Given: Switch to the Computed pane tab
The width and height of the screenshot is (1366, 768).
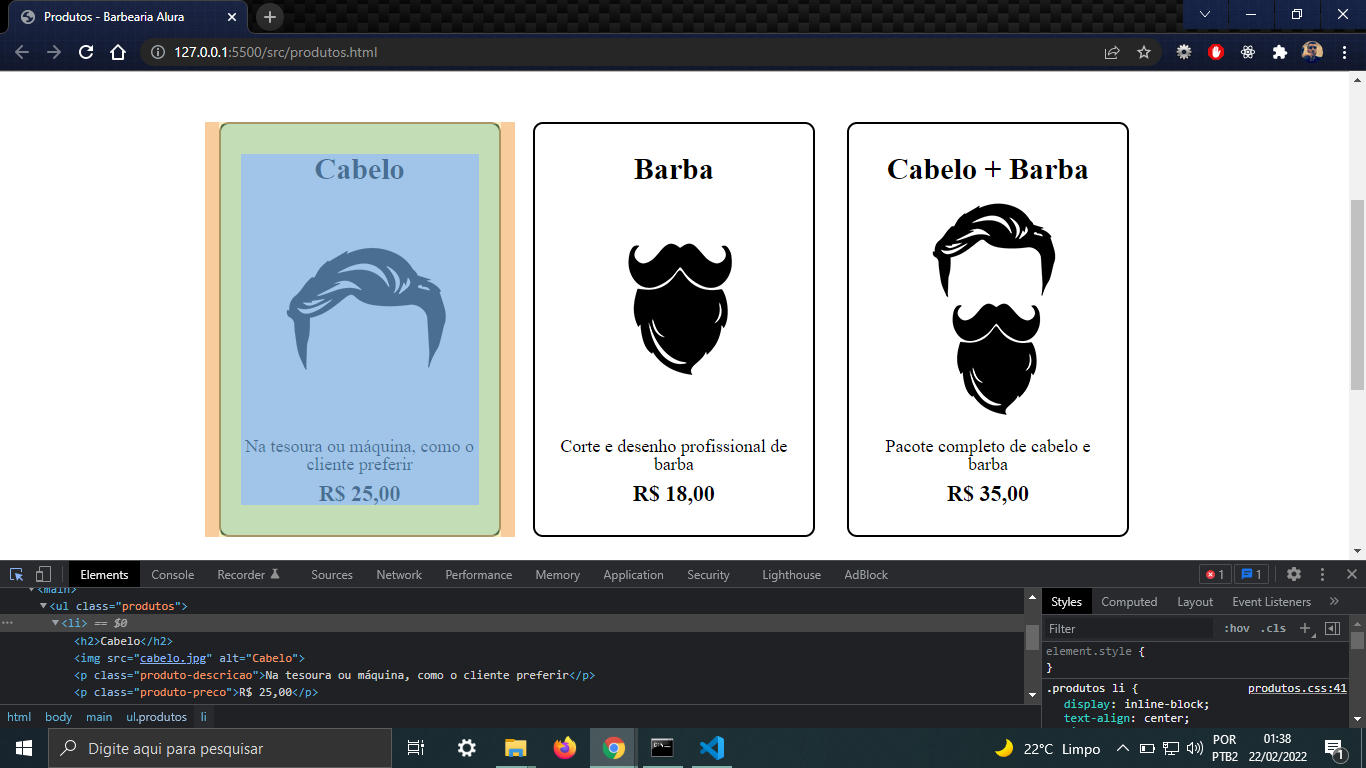Looking at the screenshot, I should click(x=1129, y=601).
